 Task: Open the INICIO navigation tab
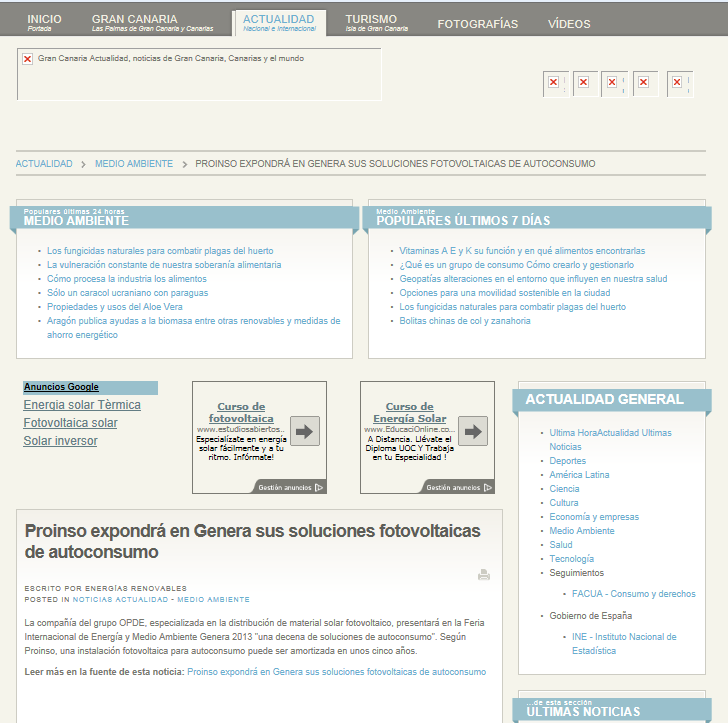(44, 22)
